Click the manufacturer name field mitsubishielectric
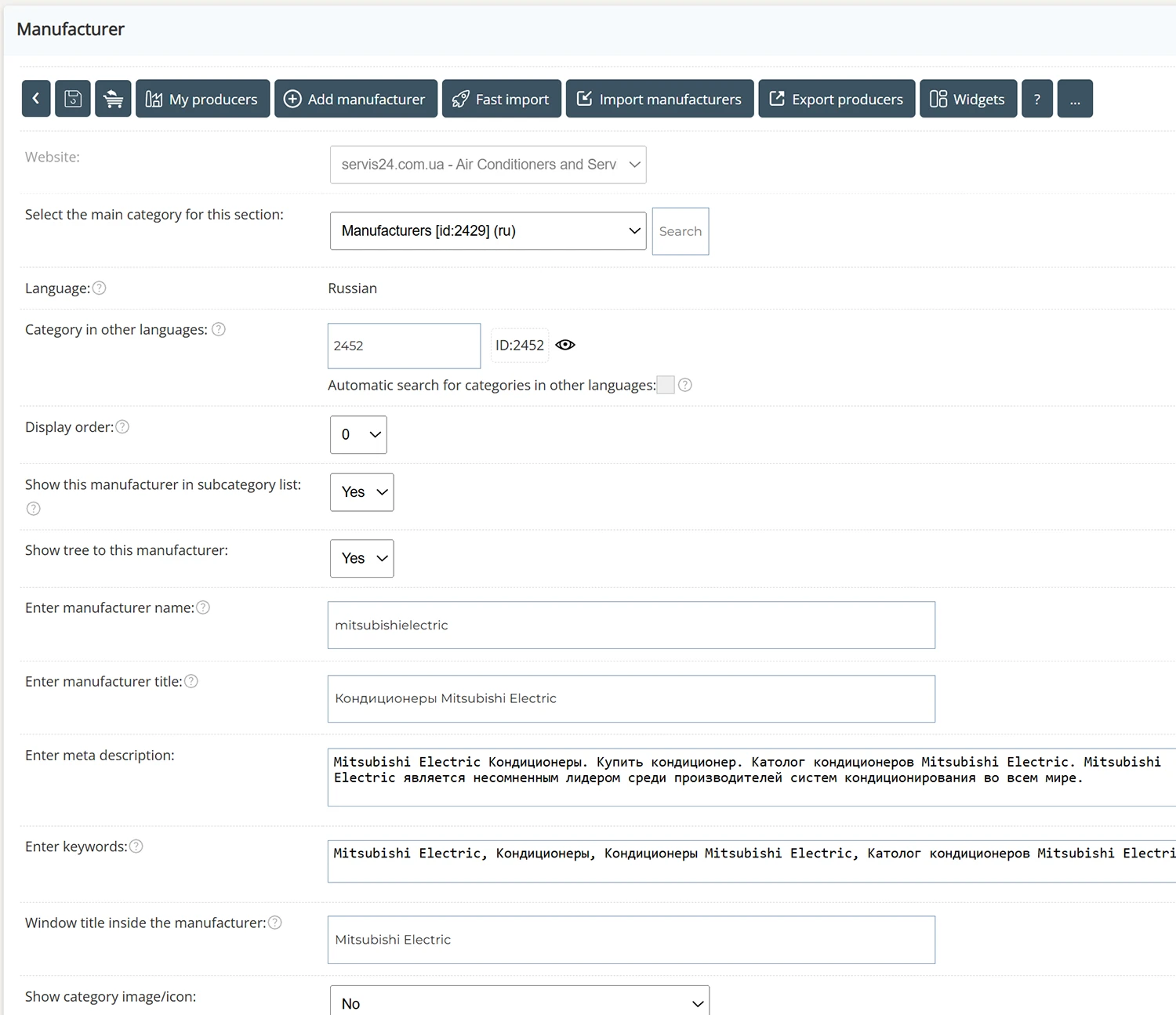 [x=631, y=625]
